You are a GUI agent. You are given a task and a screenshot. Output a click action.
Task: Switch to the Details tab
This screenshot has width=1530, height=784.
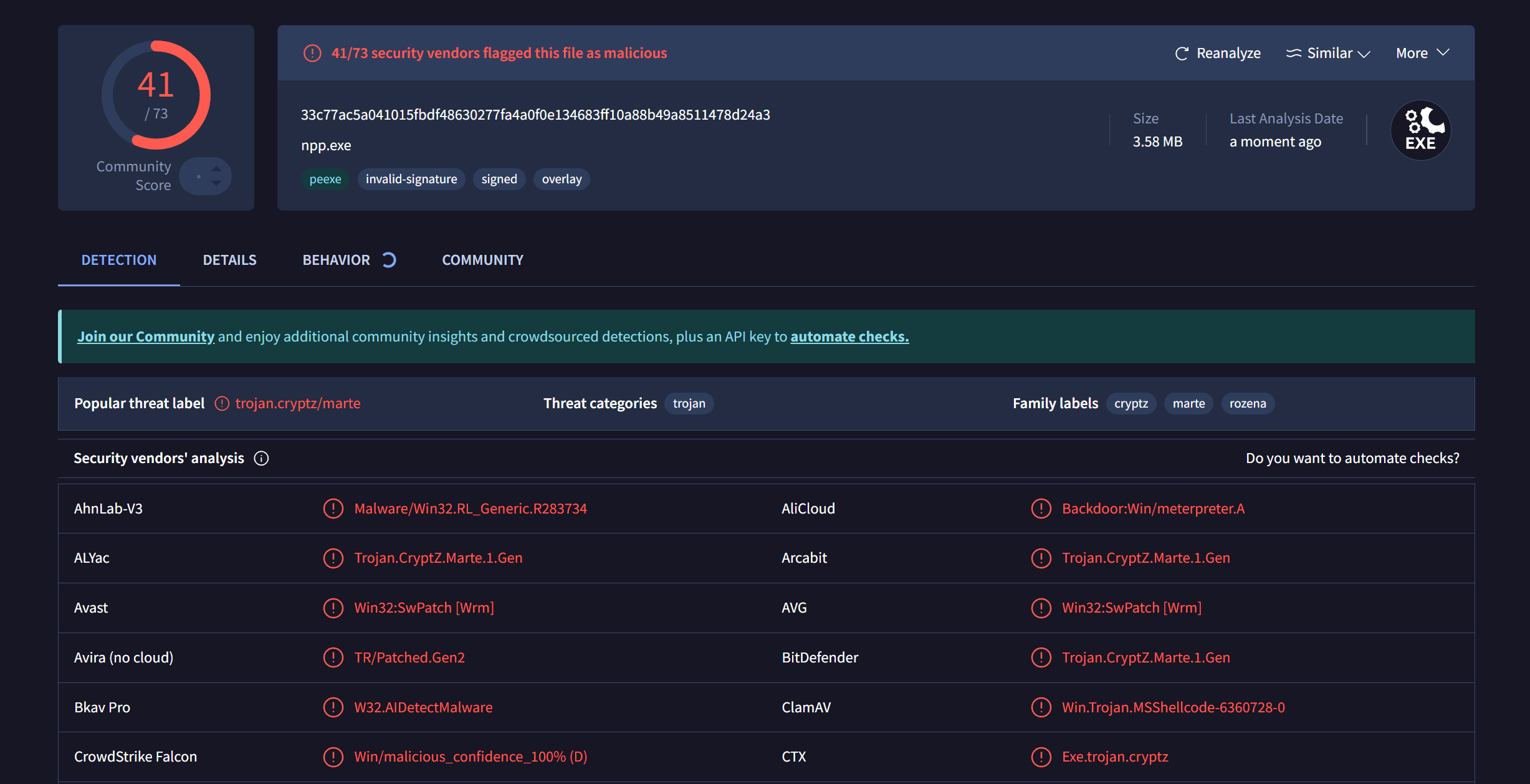click(x=229, y=260)
